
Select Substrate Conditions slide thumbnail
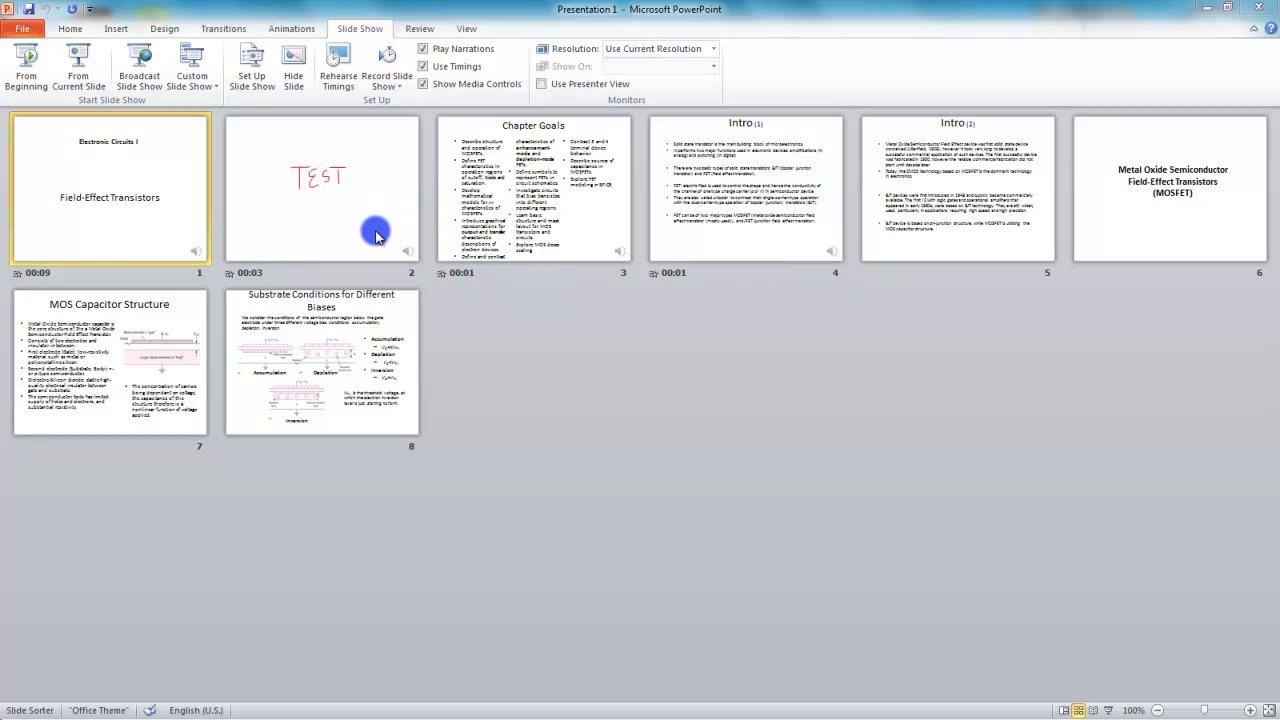point(322,362)
